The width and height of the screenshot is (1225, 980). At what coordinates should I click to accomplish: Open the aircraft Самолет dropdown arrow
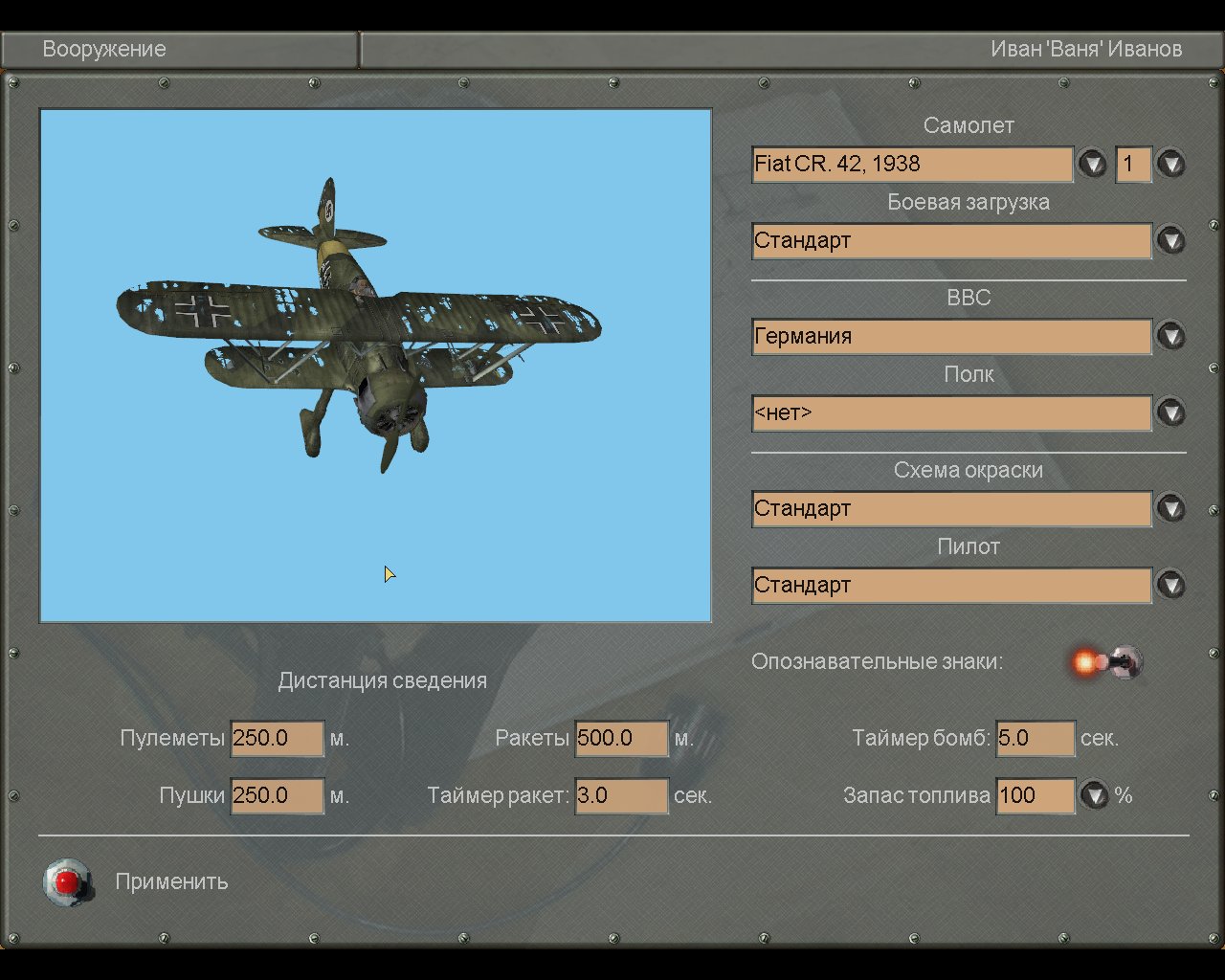1092,164
